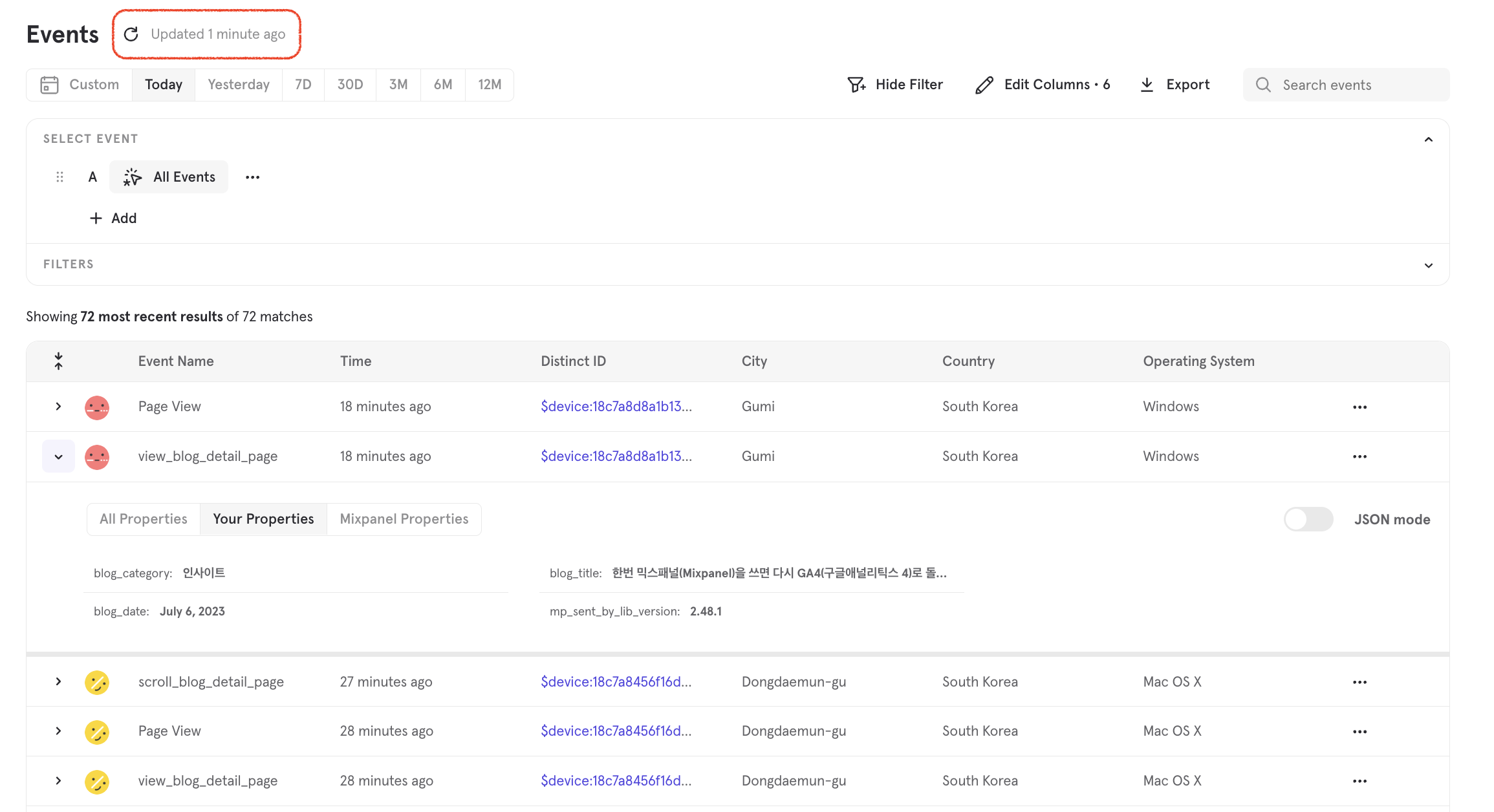Click the refresh icon beside Updated text

(131, 34)
